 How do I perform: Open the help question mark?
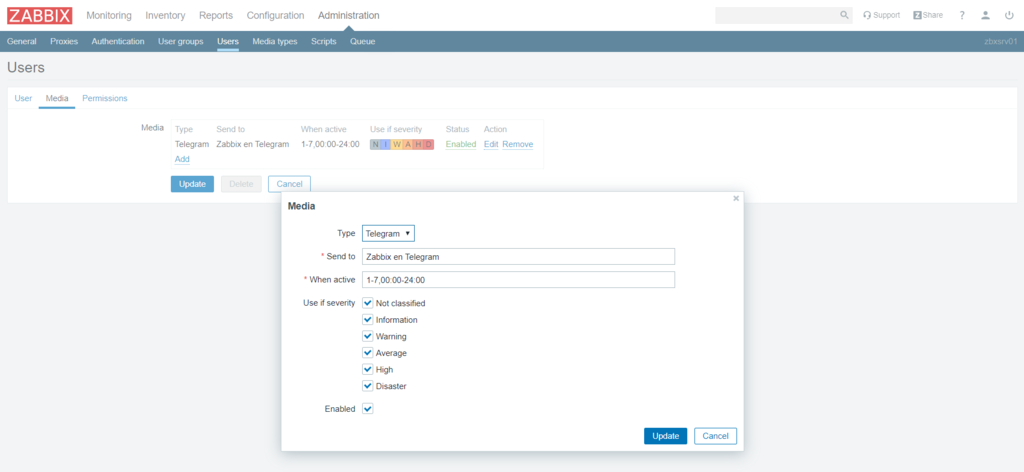(x=962, y=15)
